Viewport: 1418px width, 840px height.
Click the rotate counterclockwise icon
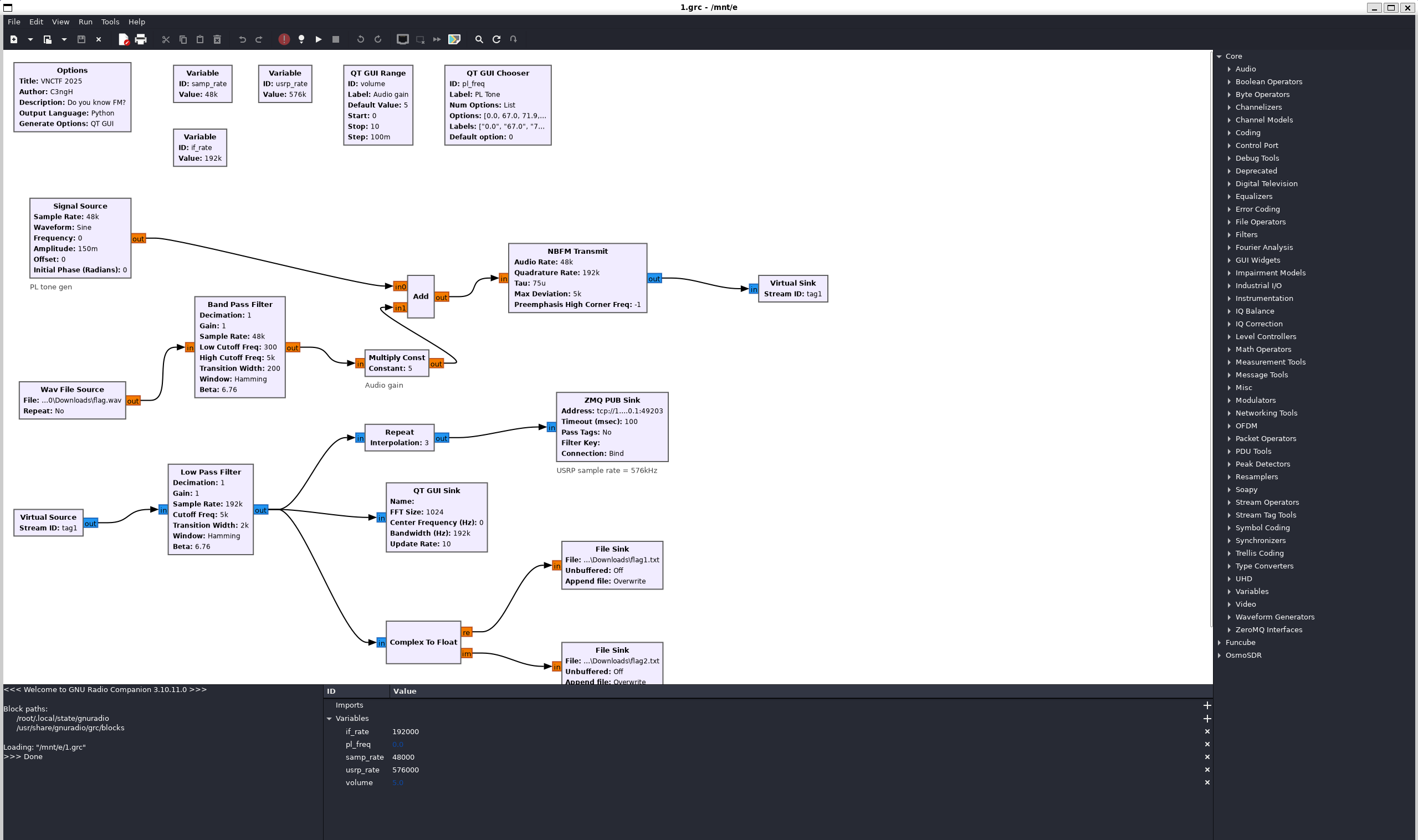(x=361, y=39)
